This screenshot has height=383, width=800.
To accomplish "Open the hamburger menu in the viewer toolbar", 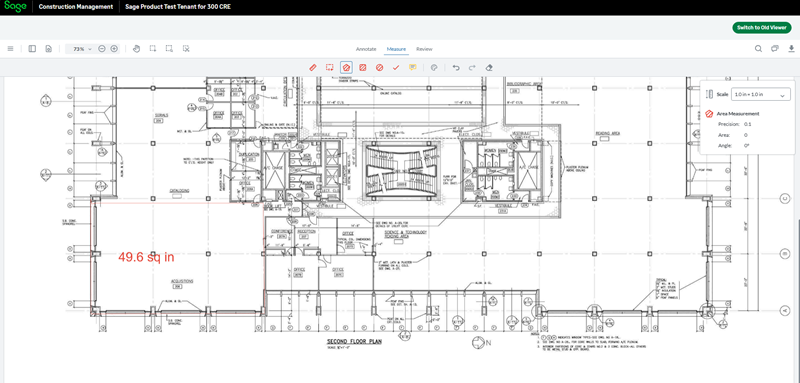I will (x=10, y=48).
